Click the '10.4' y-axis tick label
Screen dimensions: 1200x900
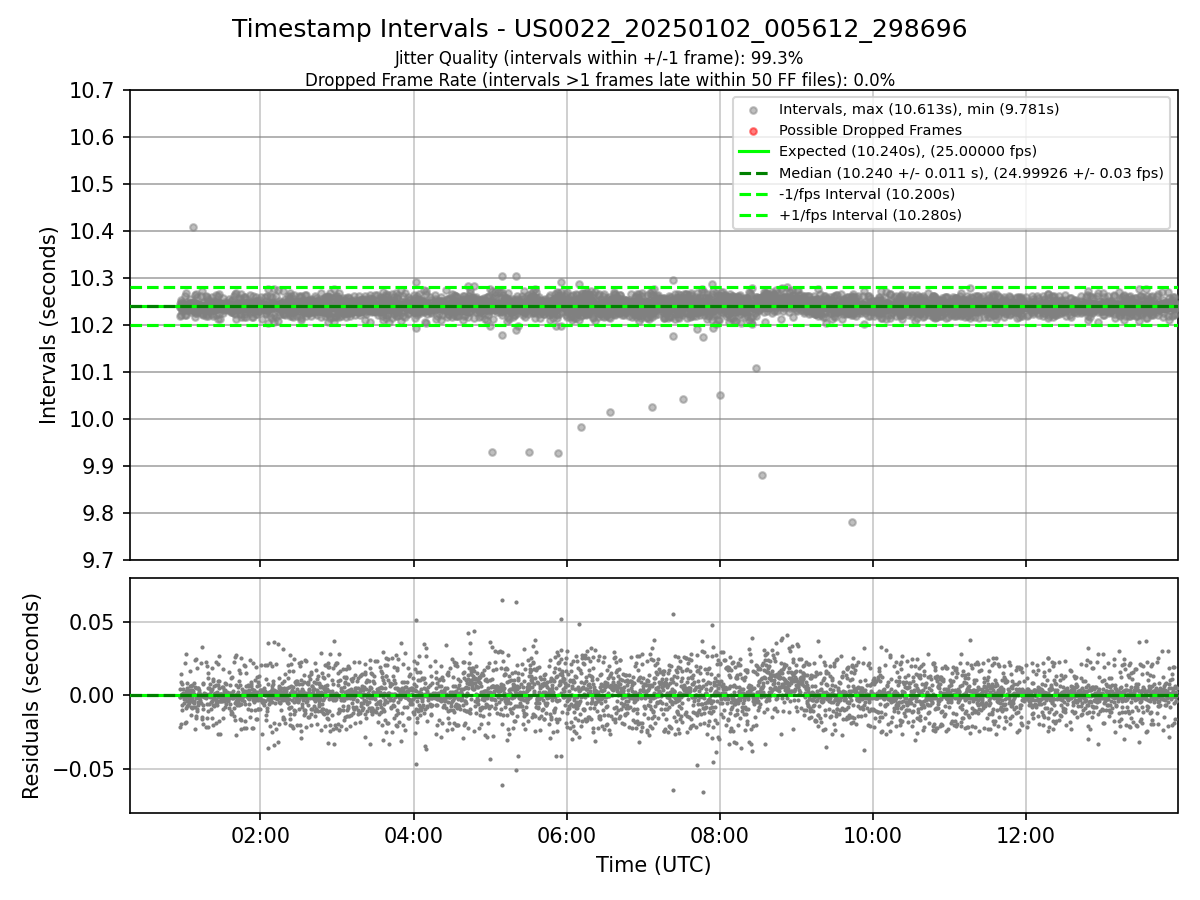(94, 232)
